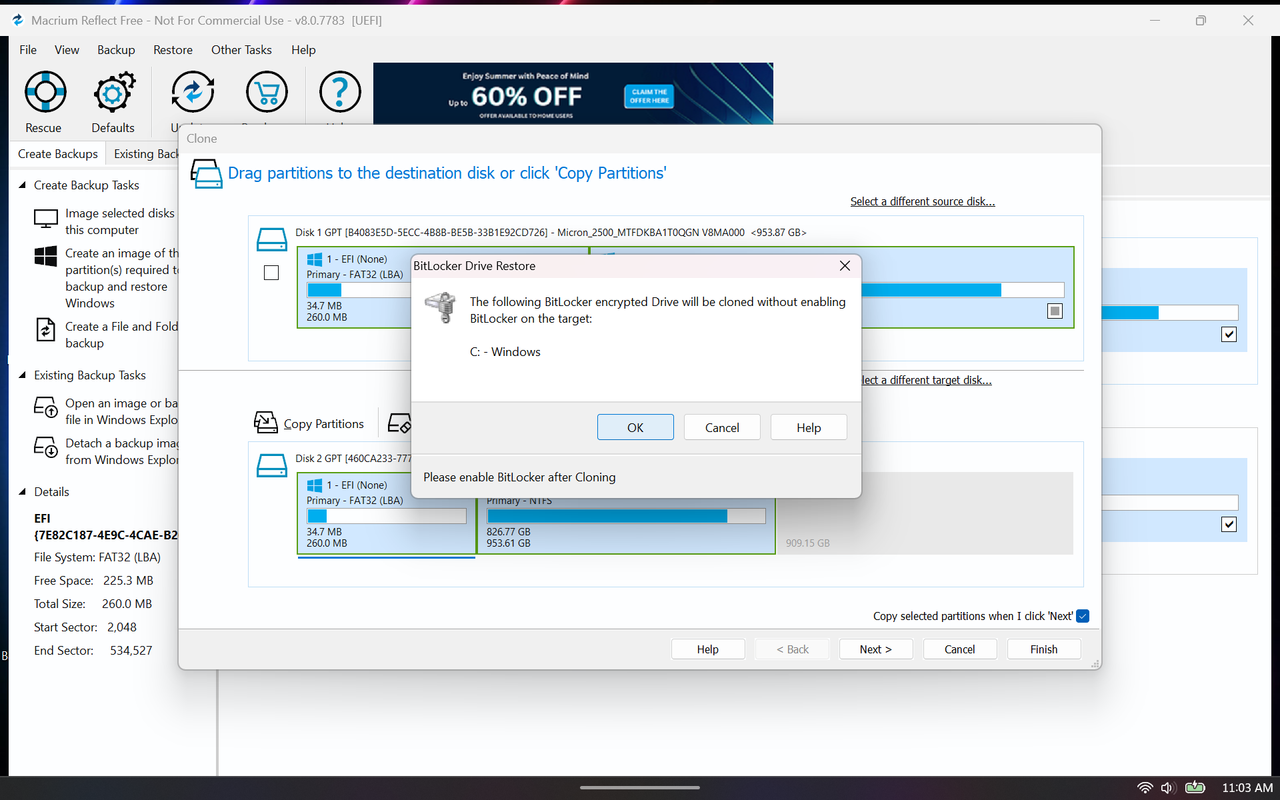
Task: Click the select a different target disk link
Action: [x=926, y=380]
